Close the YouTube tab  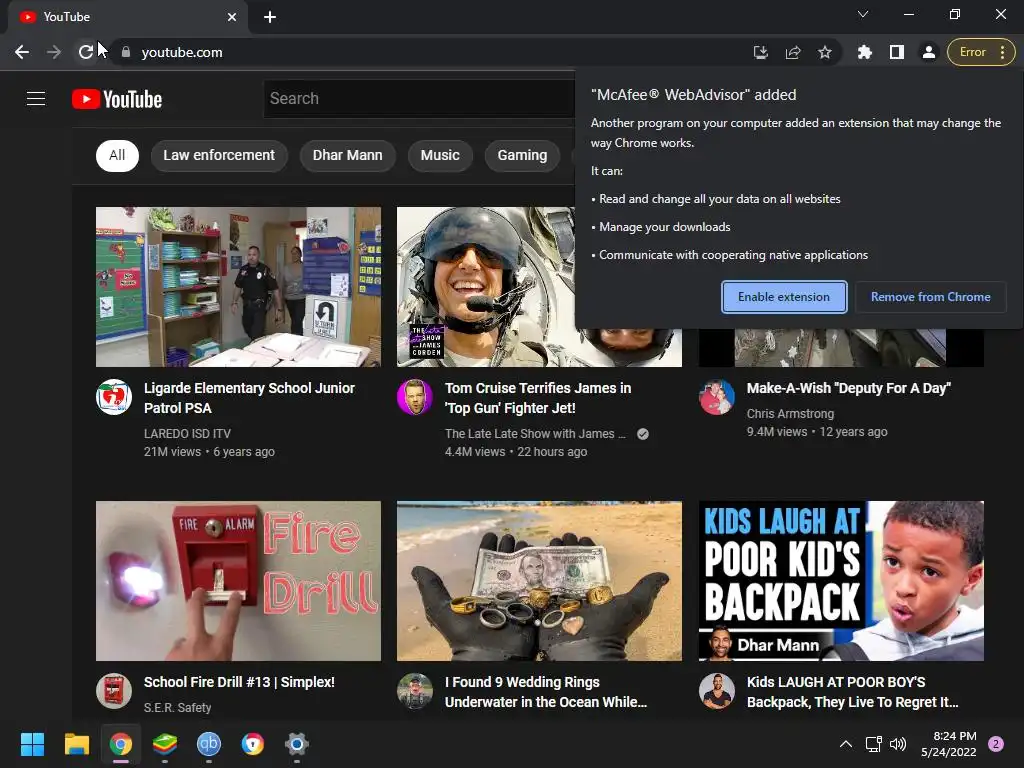pos(232,17)
